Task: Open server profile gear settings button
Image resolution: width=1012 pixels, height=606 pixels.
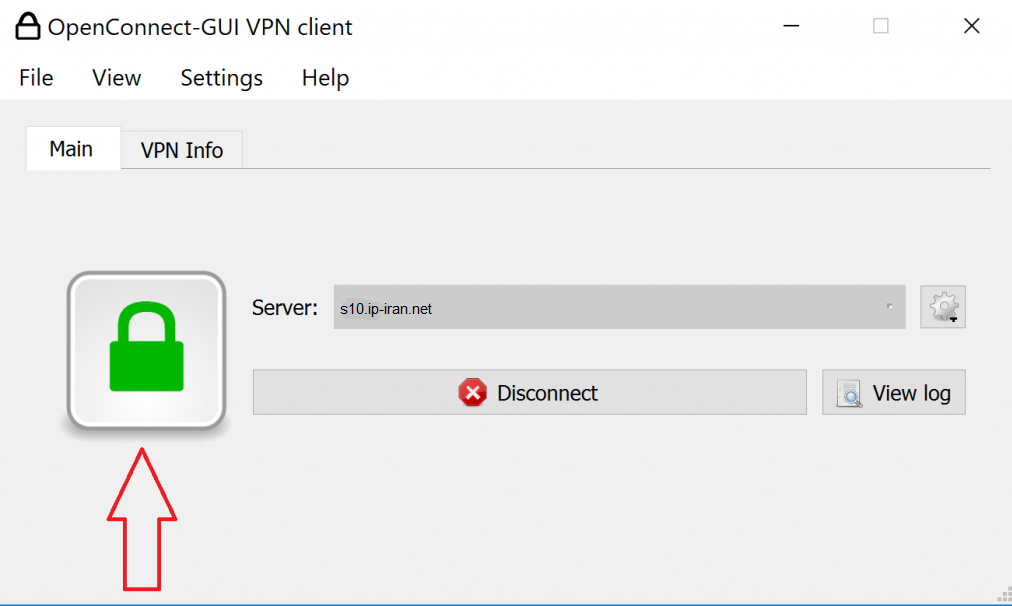Action: click(943, 308)
